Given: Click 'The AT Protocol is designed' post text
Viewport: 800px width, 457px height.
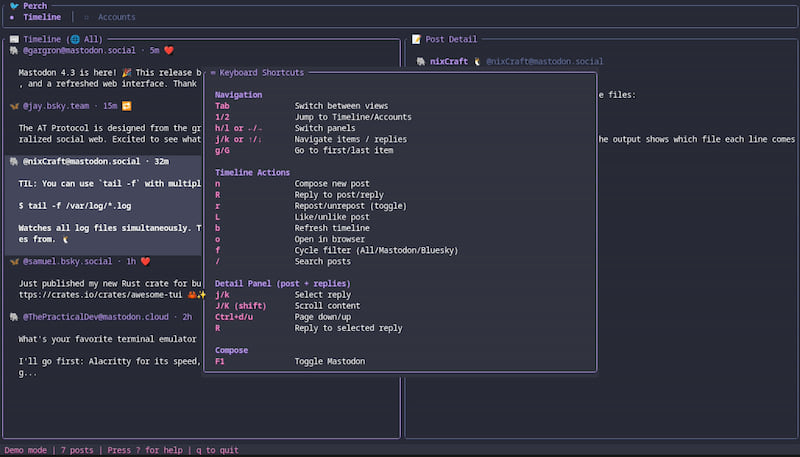Looking at the screenshot, I should [x=110, y=128].
